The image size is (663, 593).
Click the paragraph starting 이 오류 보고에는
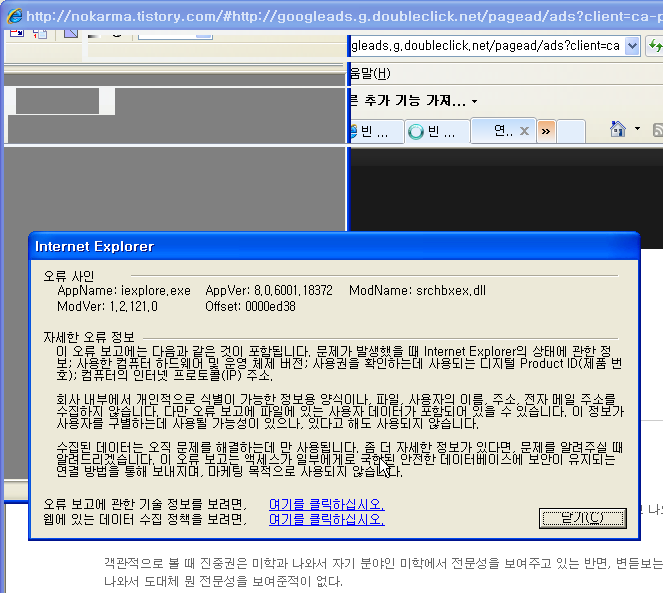coord(339,363)
